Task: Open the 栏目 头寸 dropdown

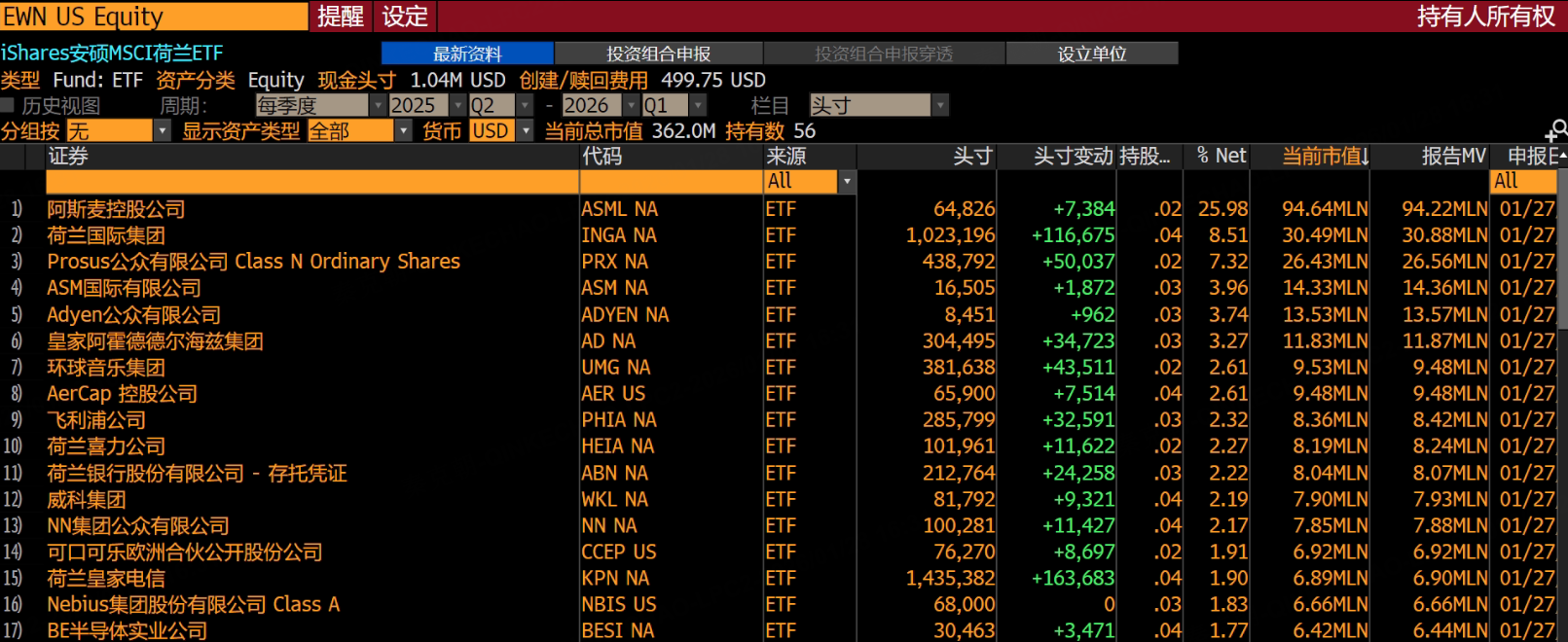Action: point(879,105)
